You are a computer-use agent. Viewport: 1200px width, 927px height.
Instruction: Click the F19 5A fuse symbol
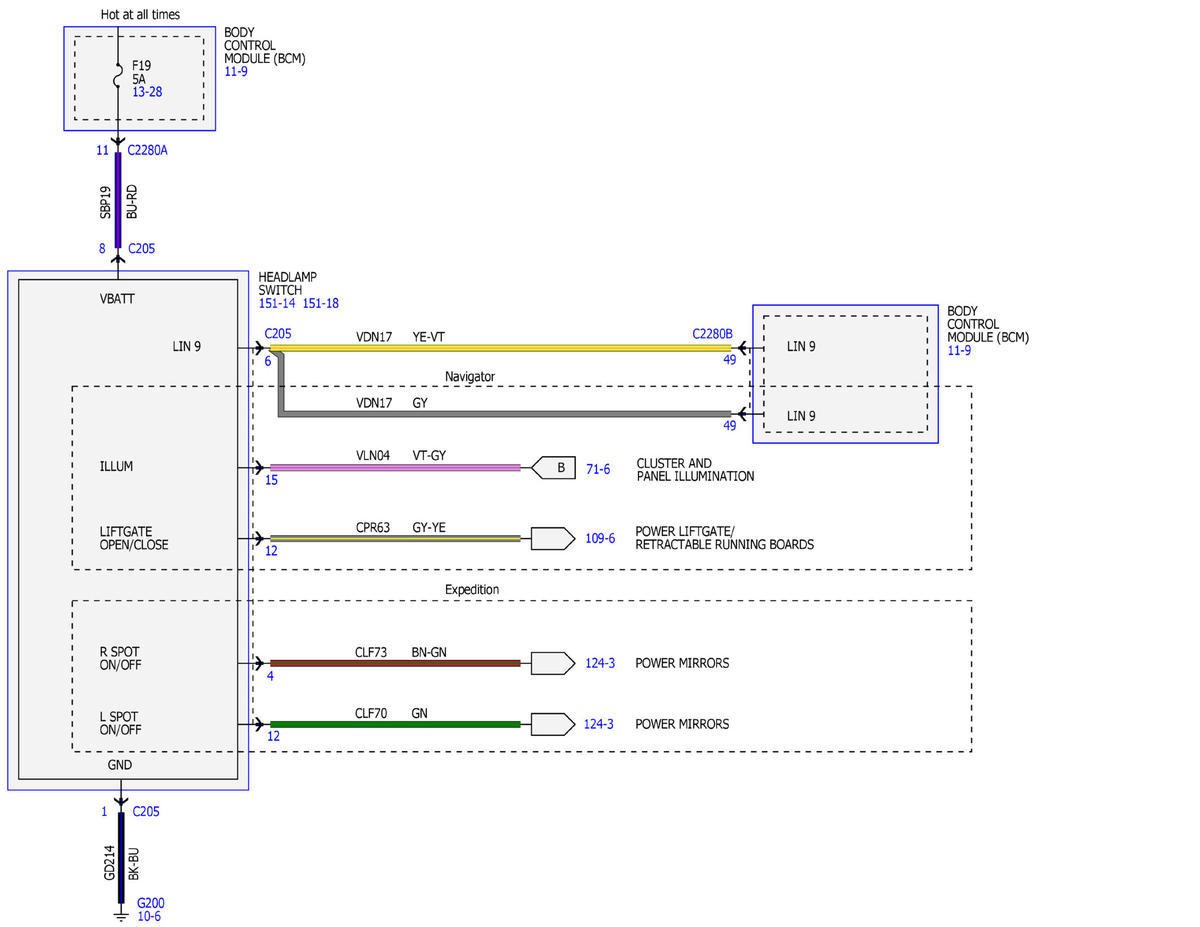(119, 72)
